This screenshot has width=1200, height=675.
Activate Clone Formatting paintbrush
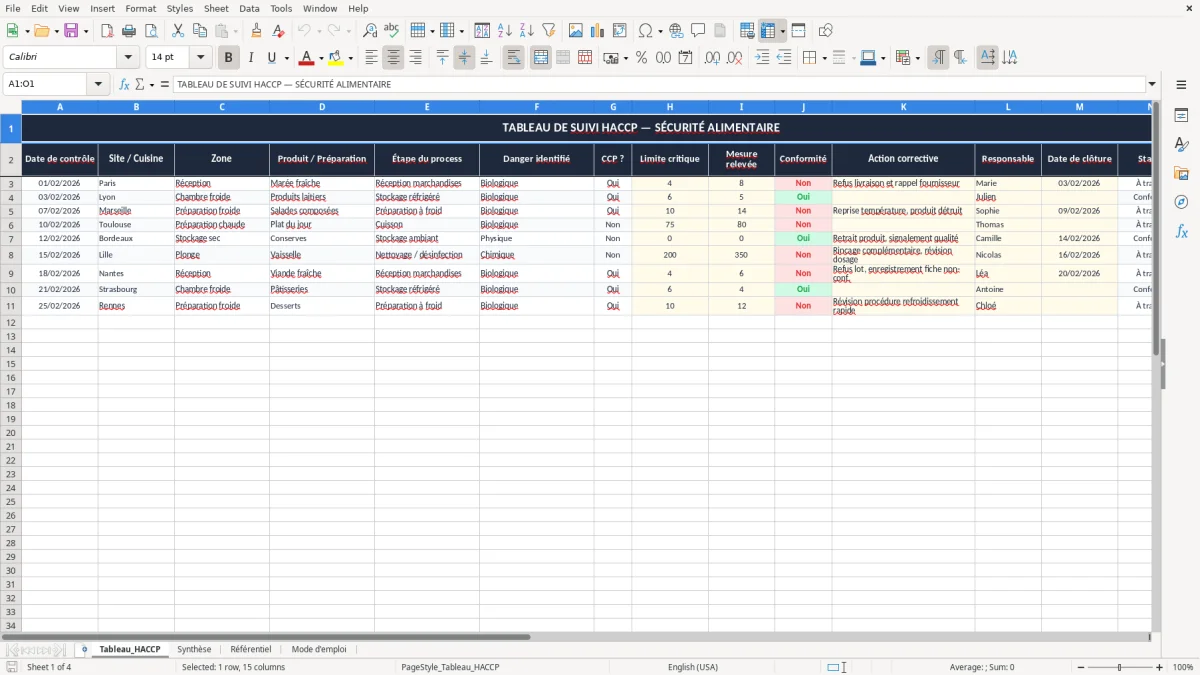(x=257, y=31)
